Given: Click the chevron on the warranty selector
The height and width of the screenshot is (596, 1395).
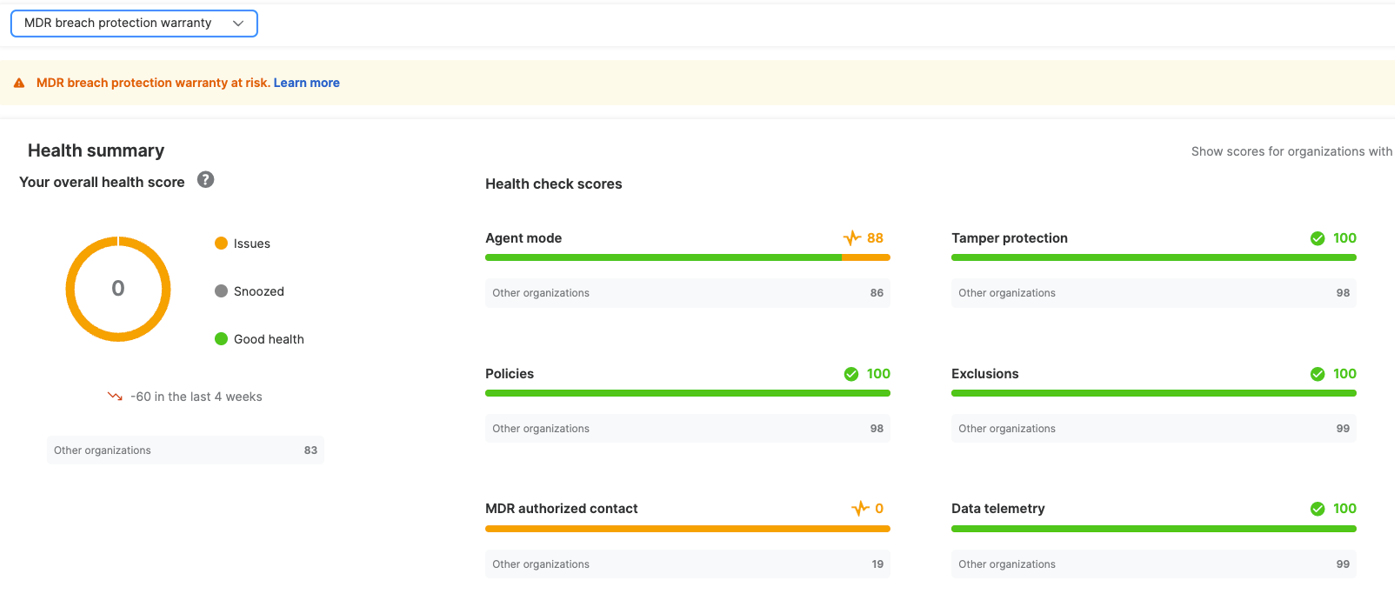Looking at the screenshot, I should [238, 22].
